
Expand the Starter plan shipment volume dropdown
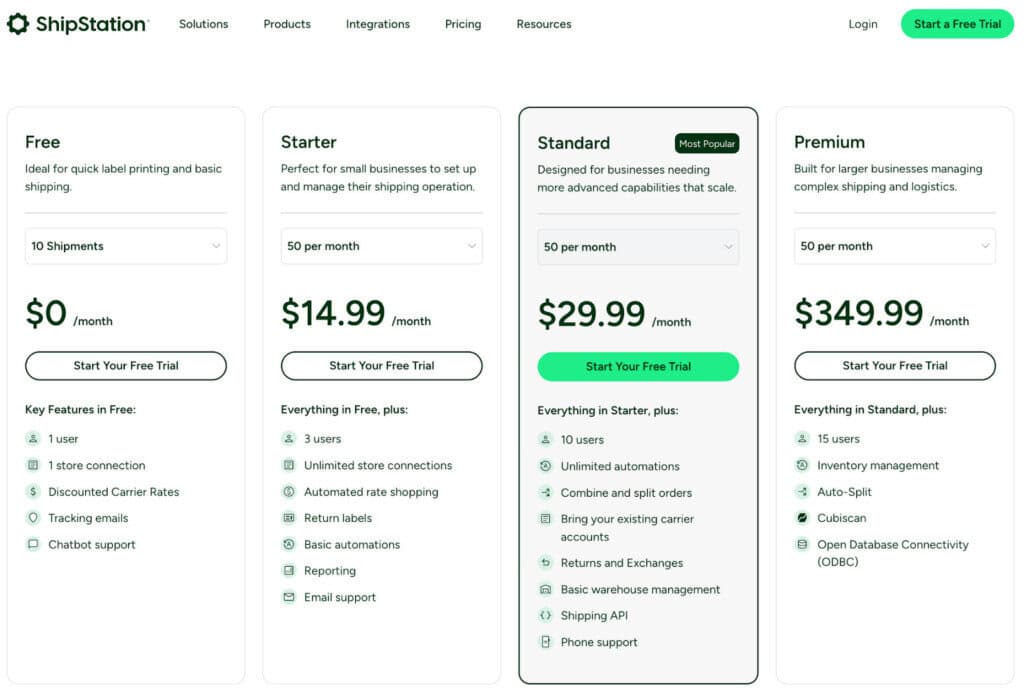382,246
